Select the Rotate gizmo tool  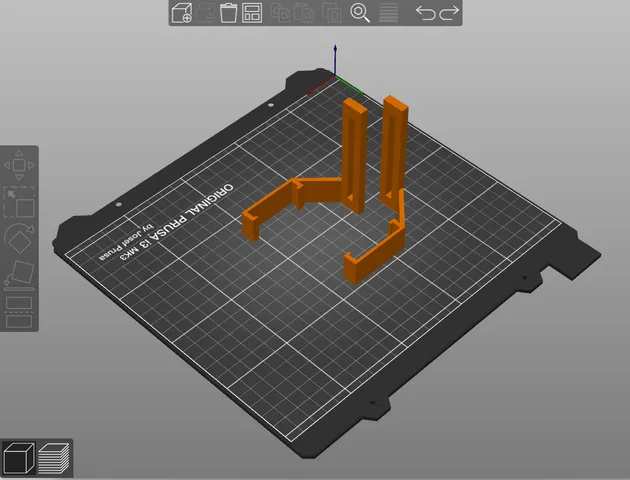pos(19,239)
